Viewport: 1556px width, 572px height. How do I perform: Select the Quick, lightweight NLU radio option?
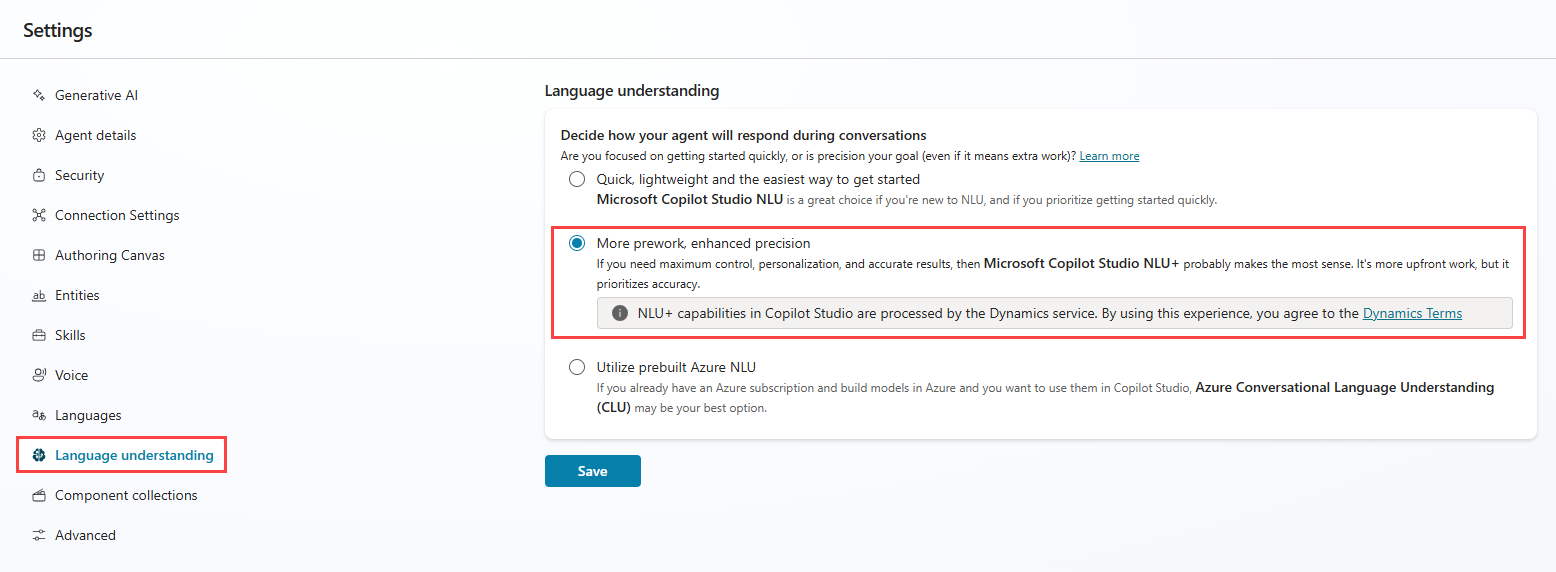[577, 179]
